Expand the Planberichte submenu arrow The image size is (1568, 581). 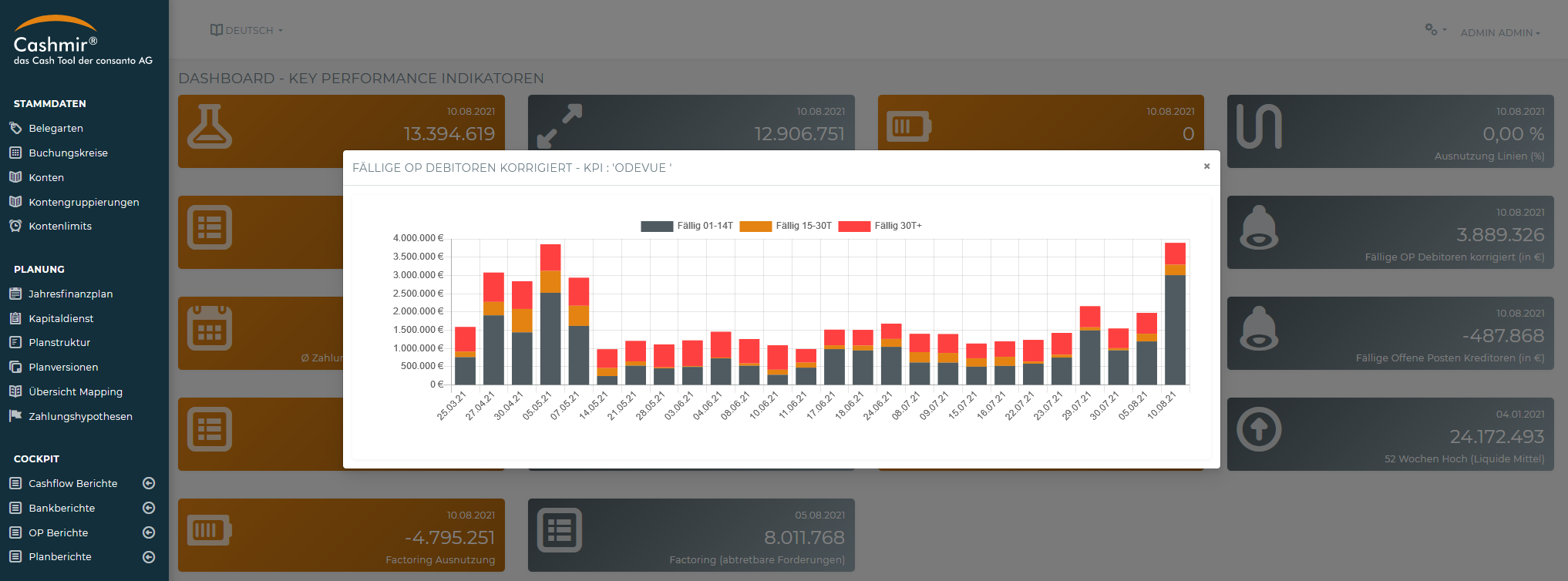tap(150, 557)
